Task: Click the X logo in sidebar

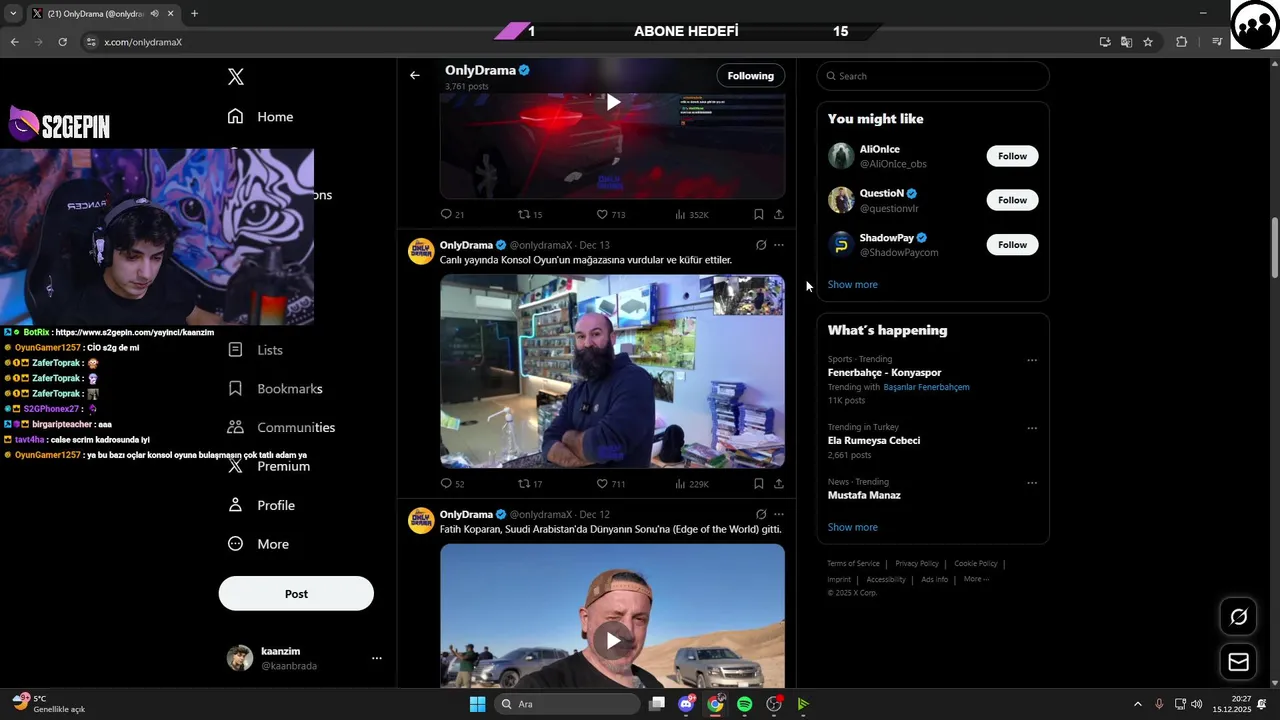Action: click(x=236, y=77)
